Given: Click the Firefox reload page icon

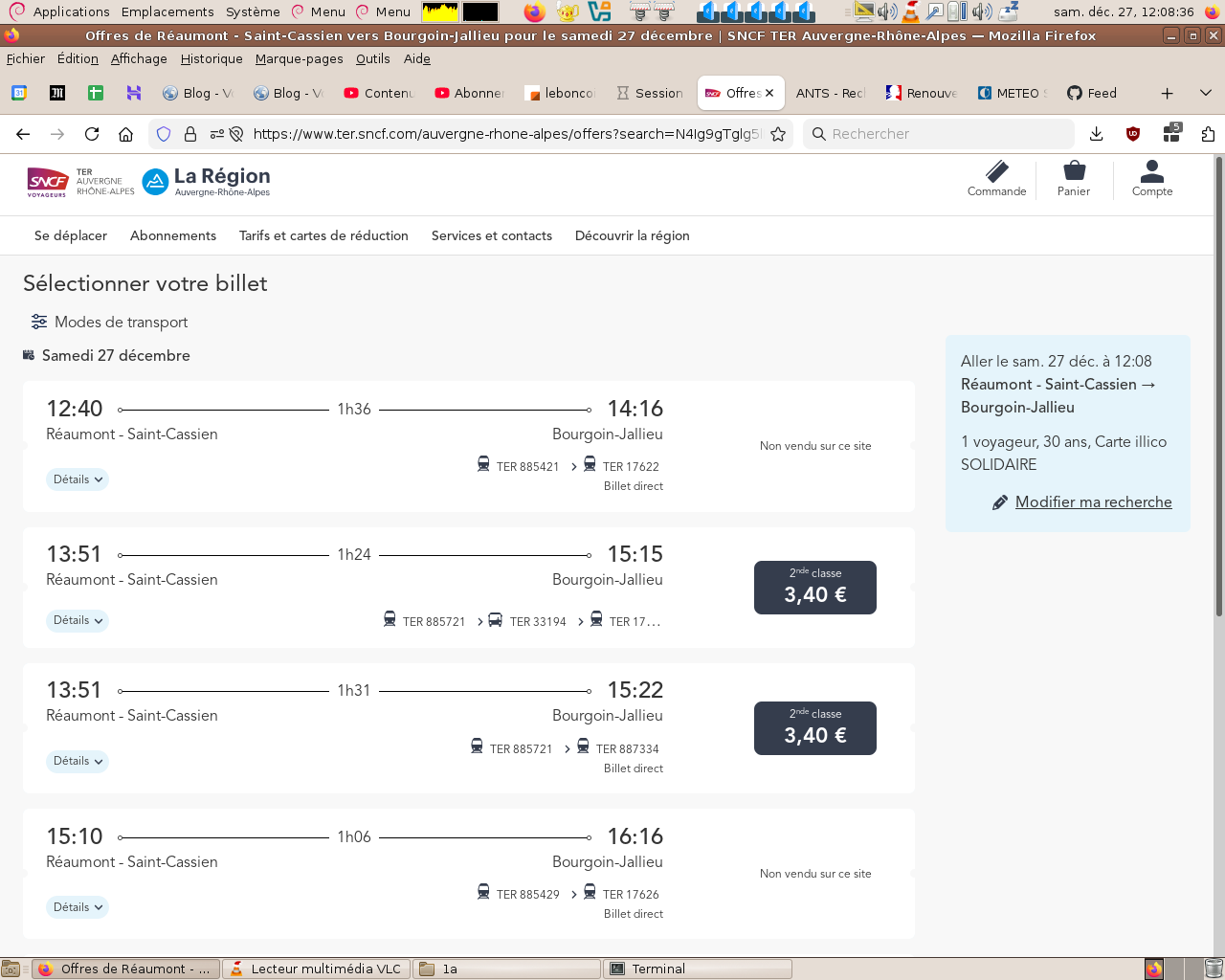Looking at the screenshot, I should click(x=92, y=134).
